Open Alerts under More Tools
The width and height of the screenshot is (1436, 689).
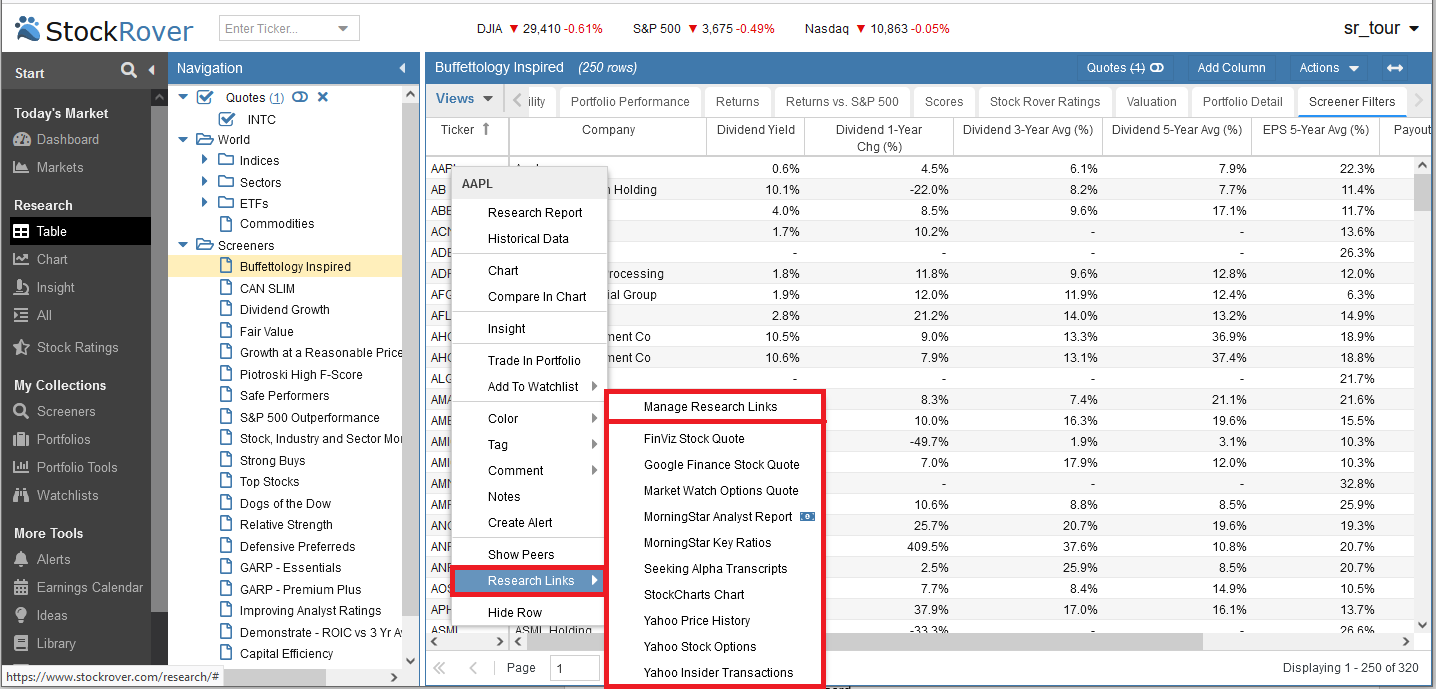click(x=54, y=559)
